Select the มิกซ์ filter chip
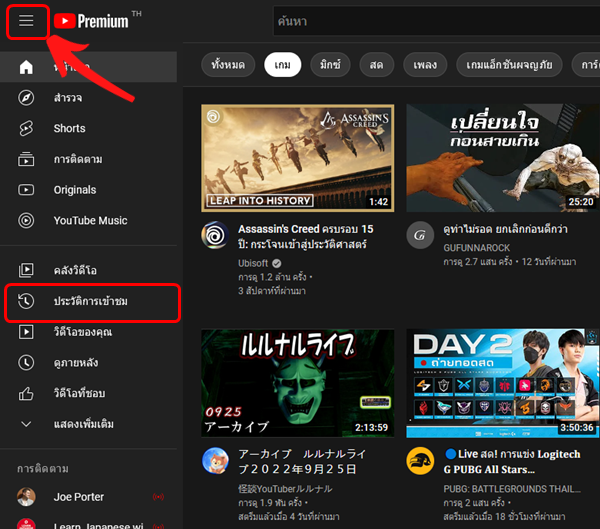 330,65
